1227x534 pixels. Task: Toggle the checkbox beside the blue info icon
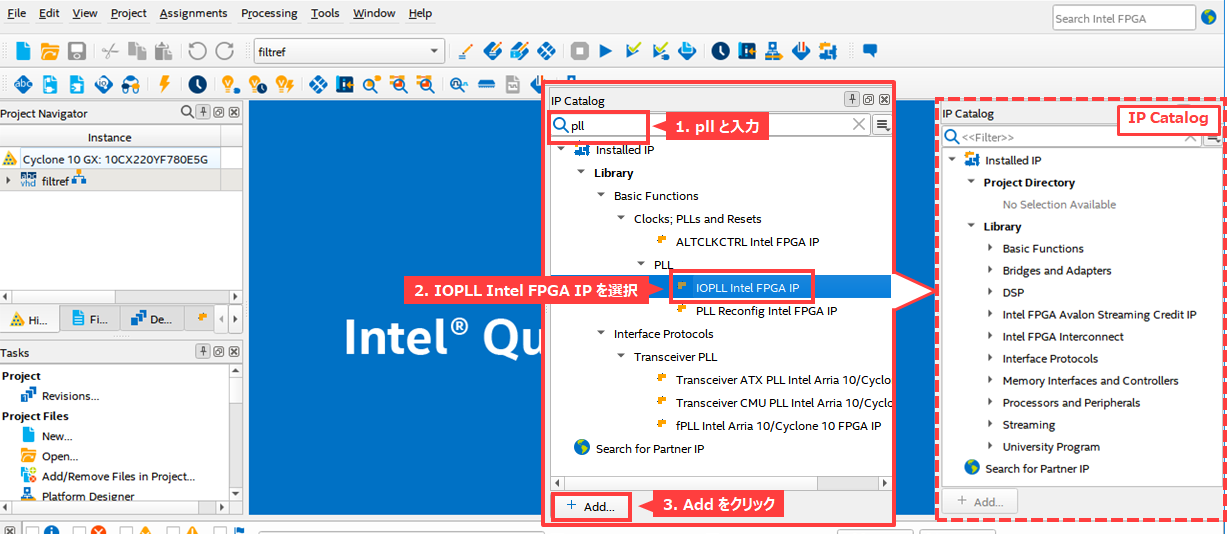click(x=32, y=530)
